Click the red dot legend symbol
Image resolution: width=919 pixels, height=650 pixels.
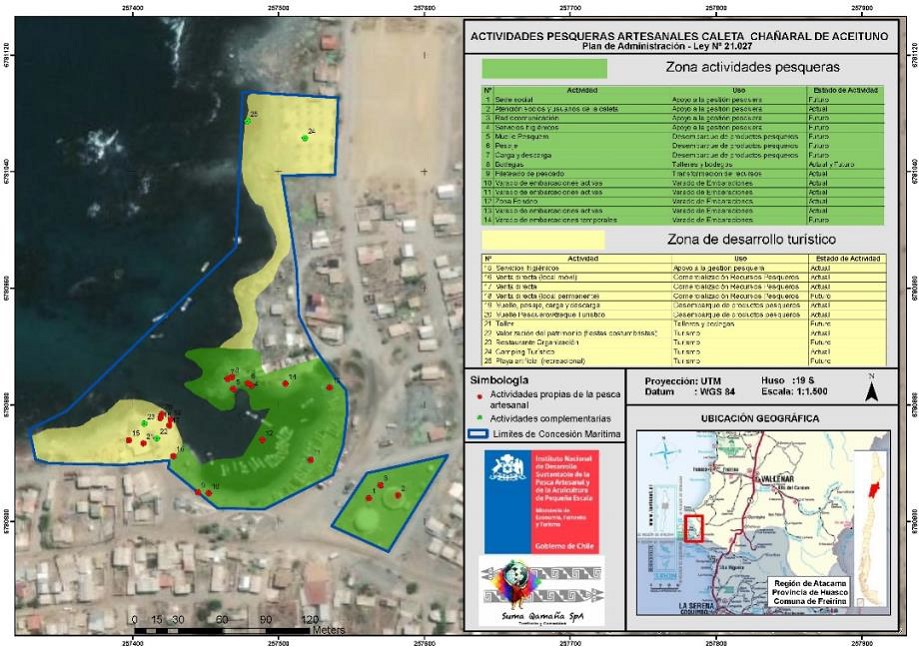click(x=479, y=396)
